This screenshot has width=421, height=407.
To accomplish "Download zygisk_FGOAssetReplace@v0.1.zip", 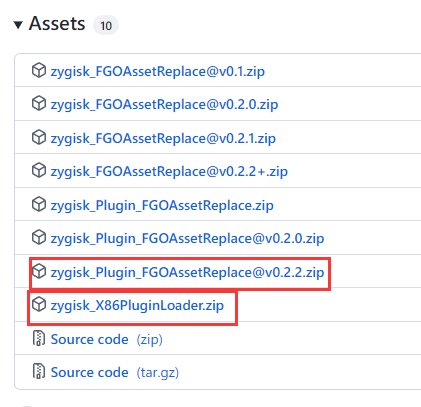I will click(158, 71).
